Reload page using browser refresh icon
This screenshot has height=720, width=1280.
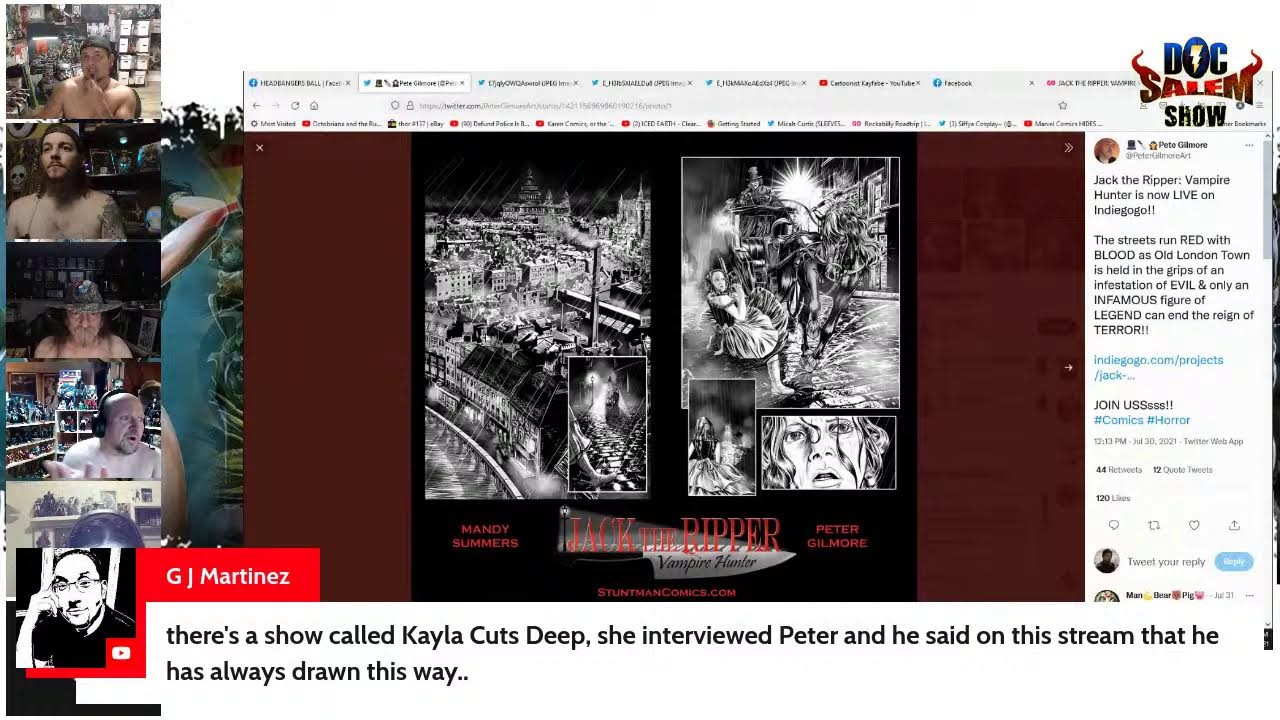click(295, 106)
